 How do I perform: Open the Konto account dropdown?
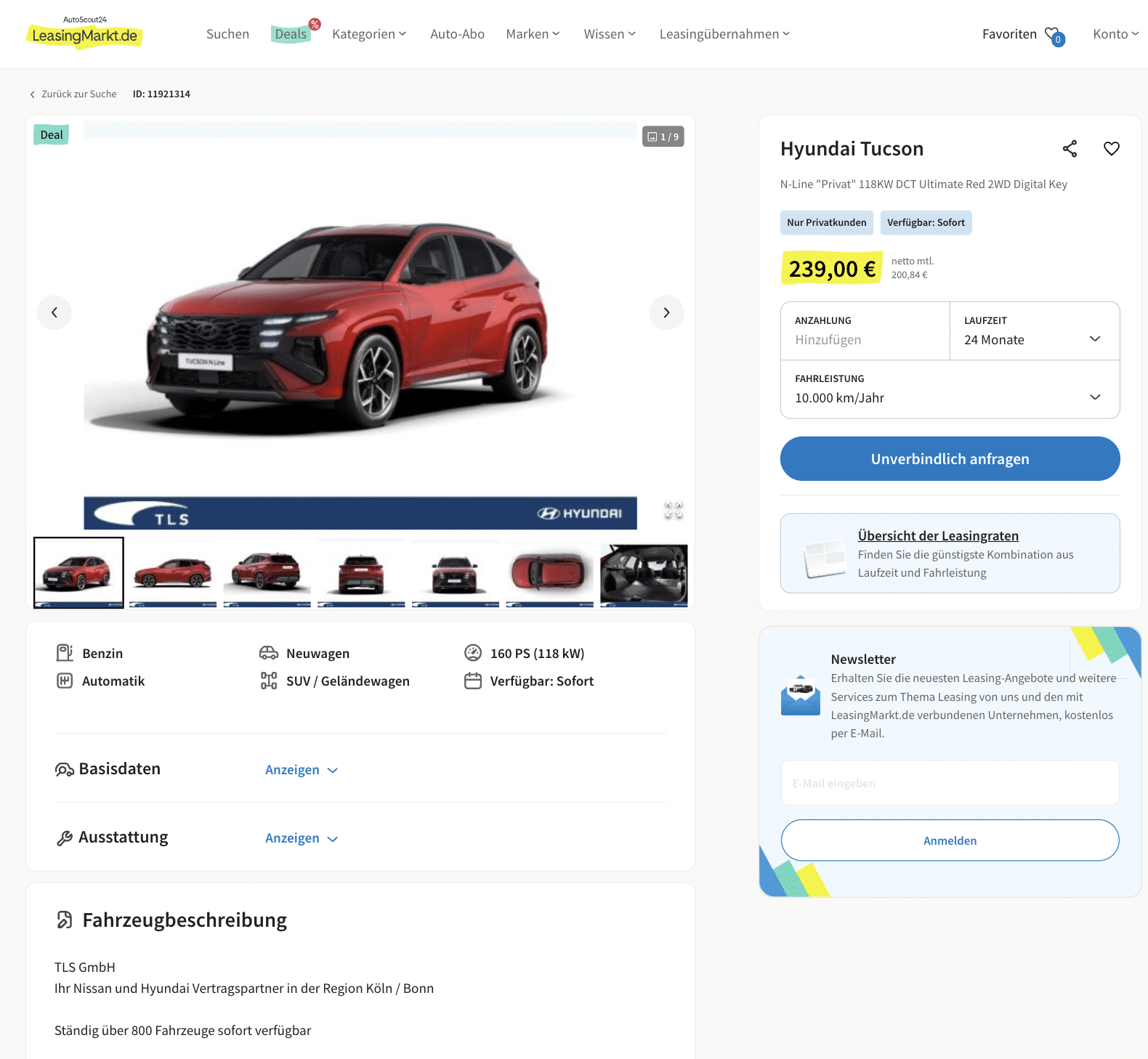1116,34
